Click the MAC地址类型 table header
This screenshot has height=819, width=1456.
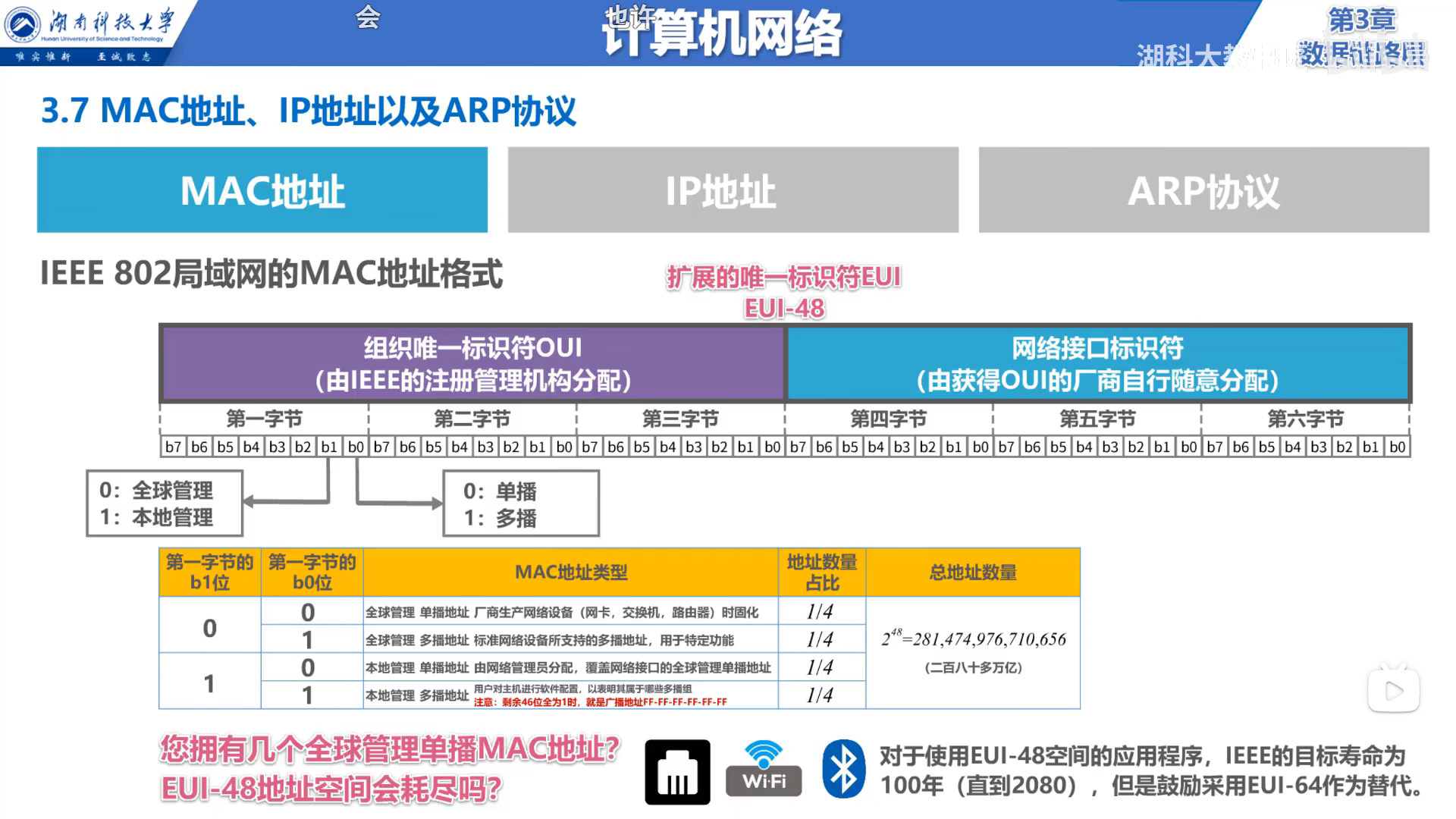tap(570, 573)
